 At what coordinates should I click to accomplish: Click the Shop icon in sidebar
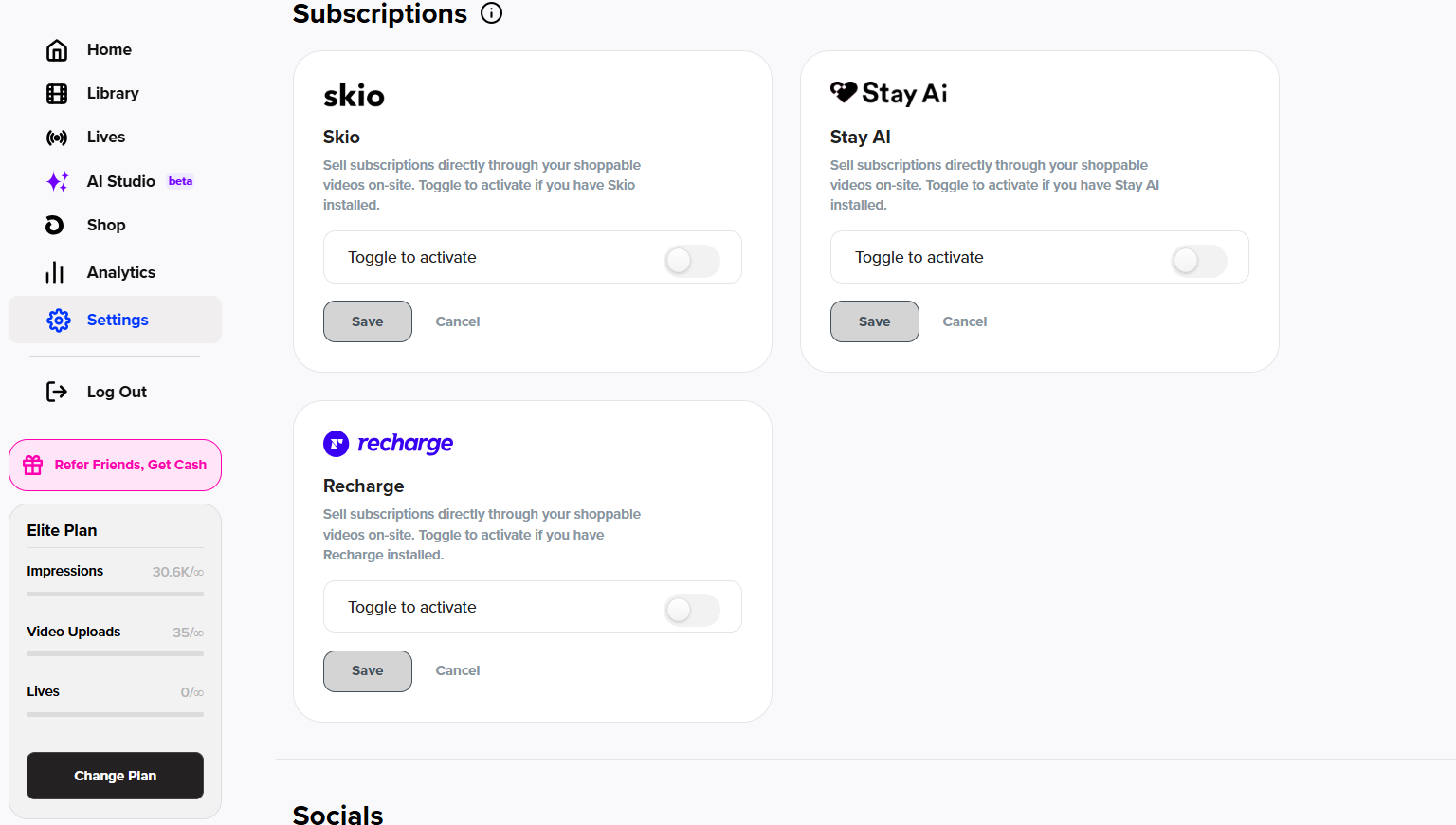click(x=55, y=225)
